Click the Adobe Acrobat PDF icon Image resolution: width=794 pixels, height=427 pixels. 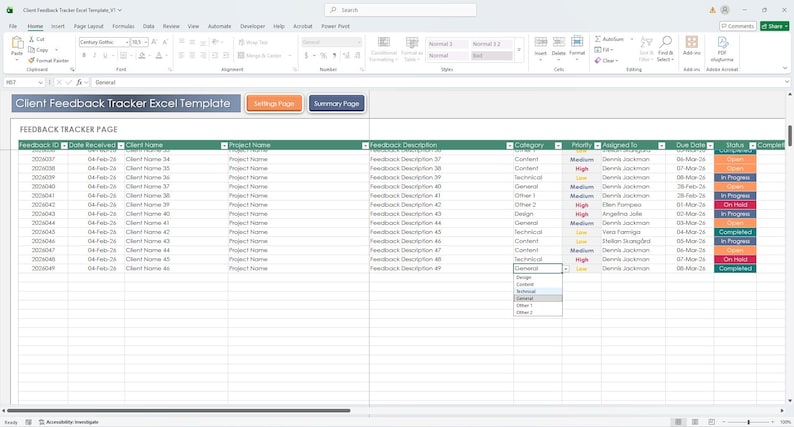[x=723, y=42]
